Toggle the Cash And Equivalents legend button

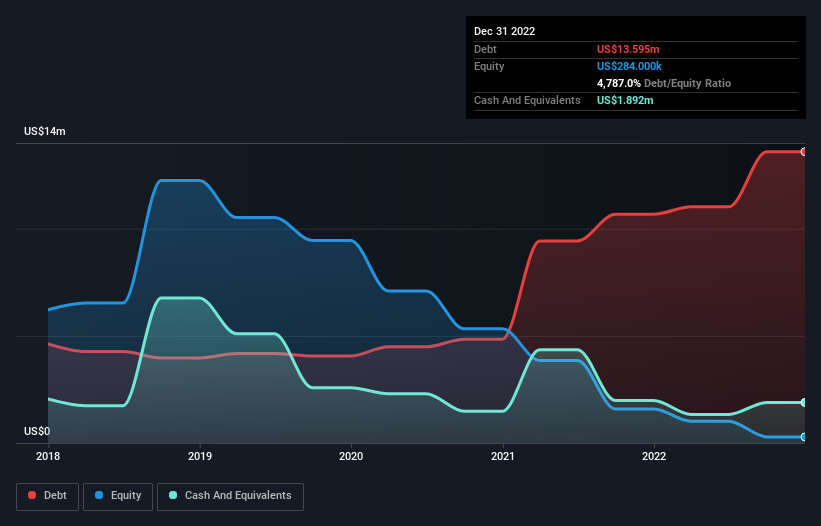(230, 496)
